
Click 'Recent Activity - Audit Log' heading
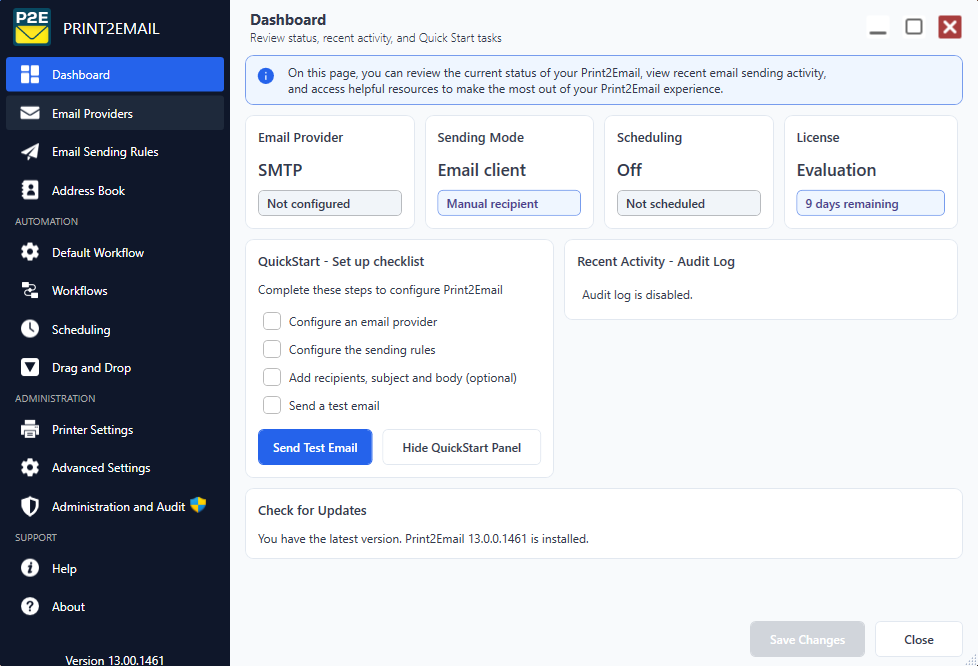point(656,261)
